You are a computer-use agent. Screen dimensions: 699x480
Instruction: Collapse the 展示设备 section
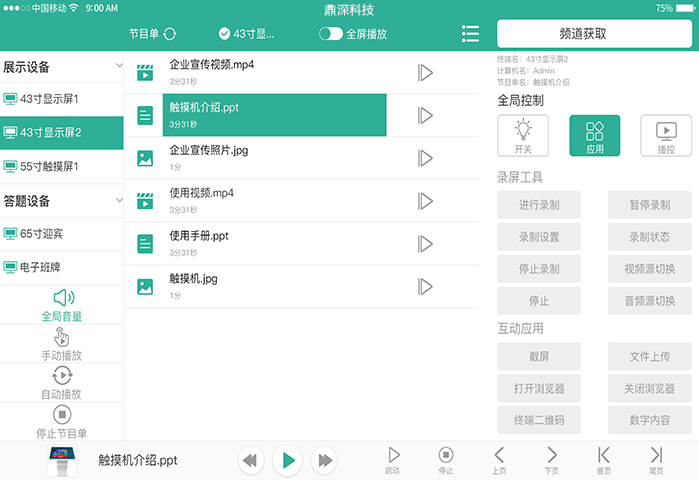coord(118,67)
